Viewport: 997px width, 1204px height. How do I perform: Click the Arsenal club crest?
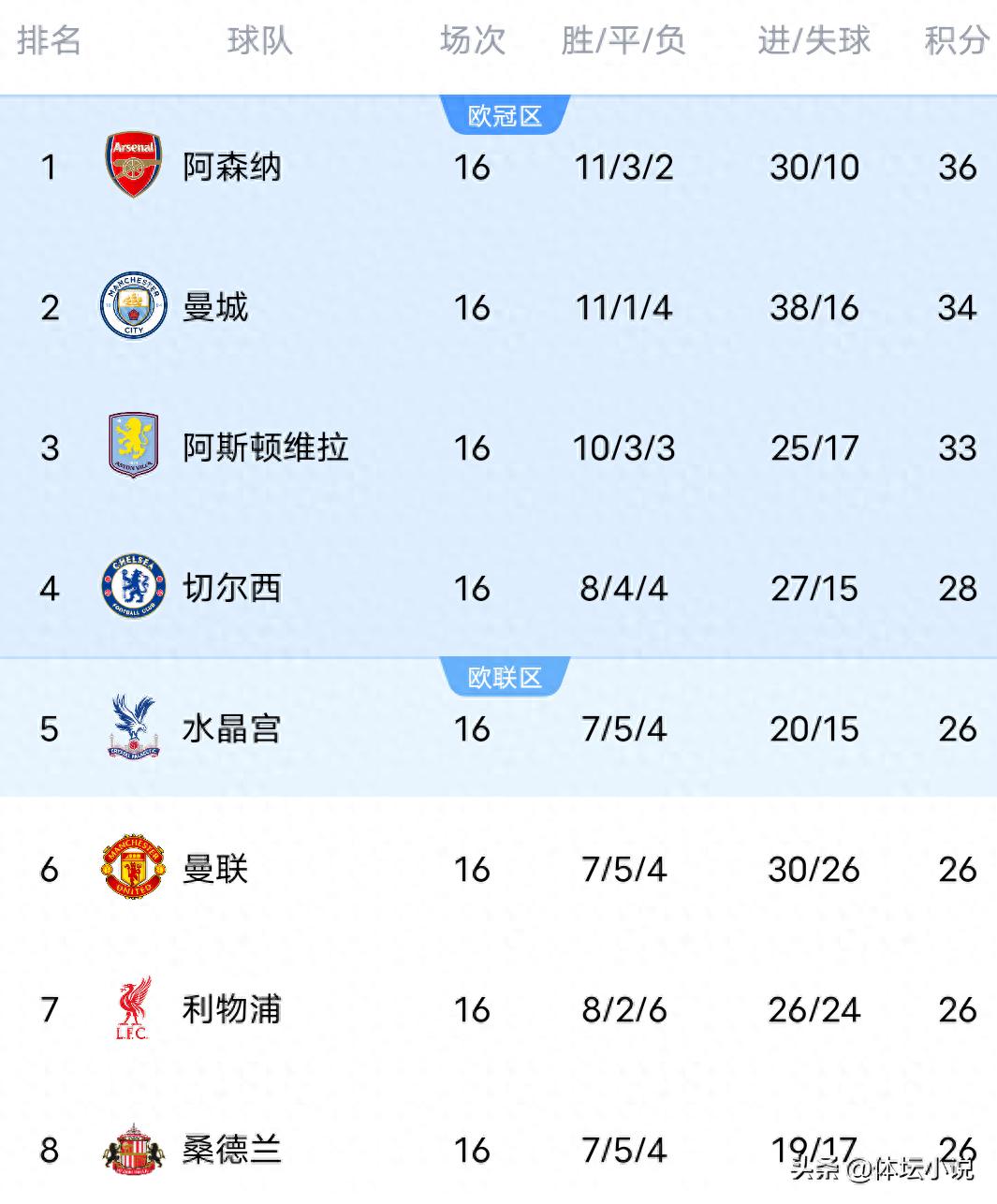click(x=133, y=165)
